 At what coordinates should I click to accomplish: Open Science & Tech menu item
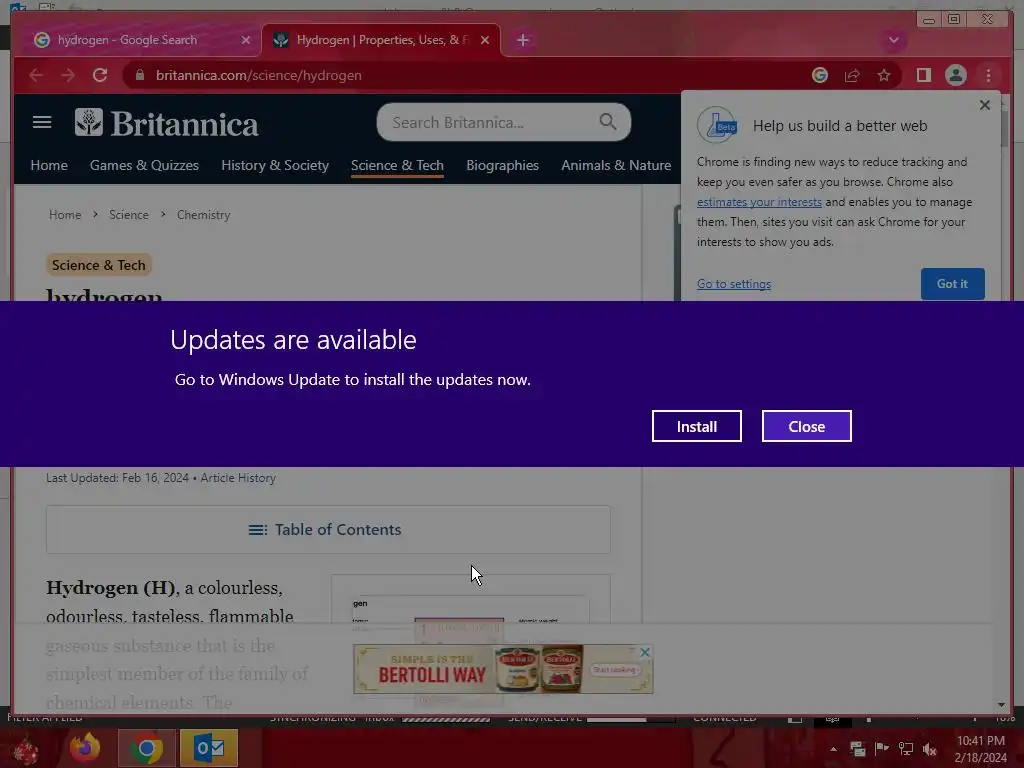point(397,165)
